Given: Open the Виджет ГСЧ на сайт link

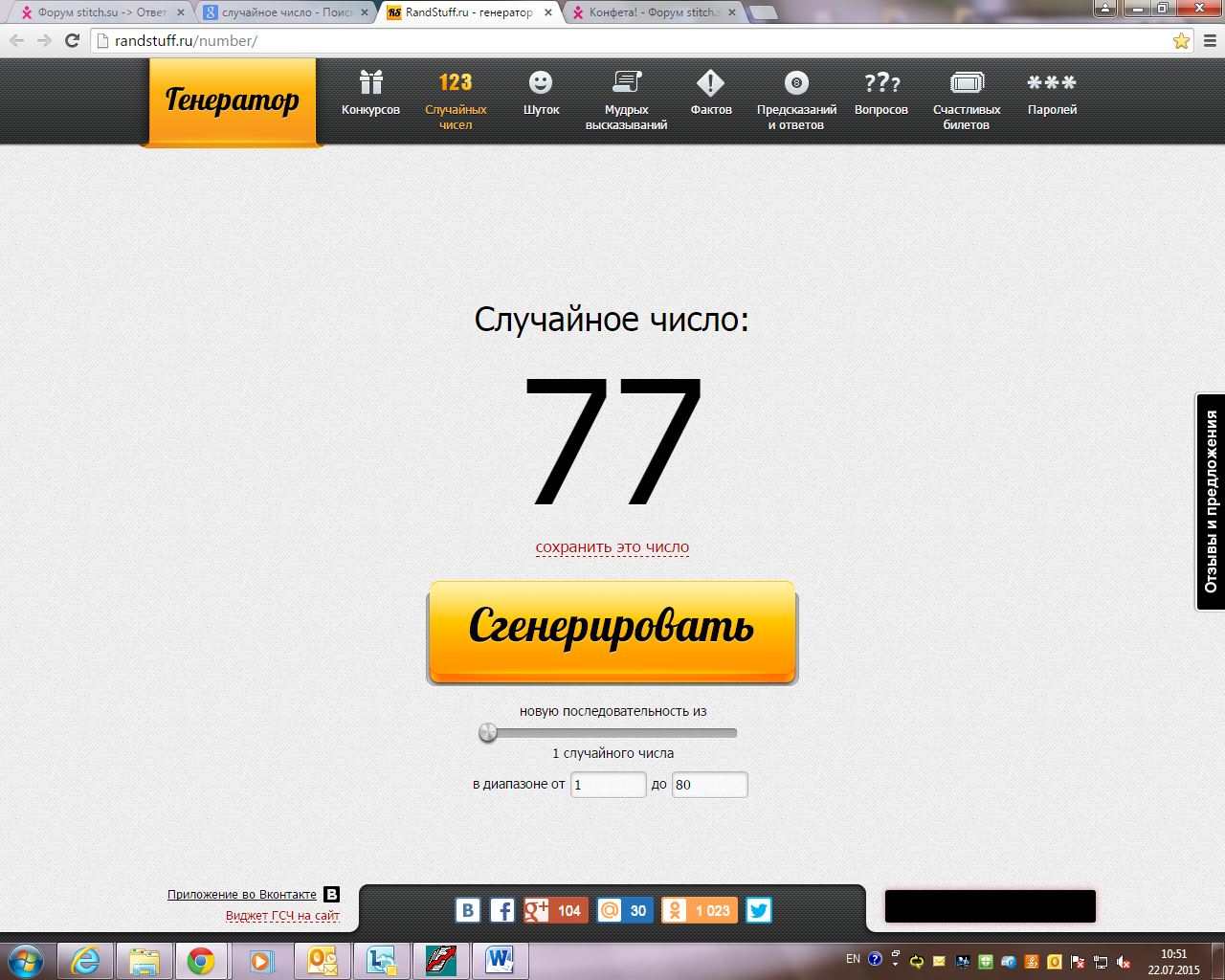Looking at the screenshot, I should point(282,916).
